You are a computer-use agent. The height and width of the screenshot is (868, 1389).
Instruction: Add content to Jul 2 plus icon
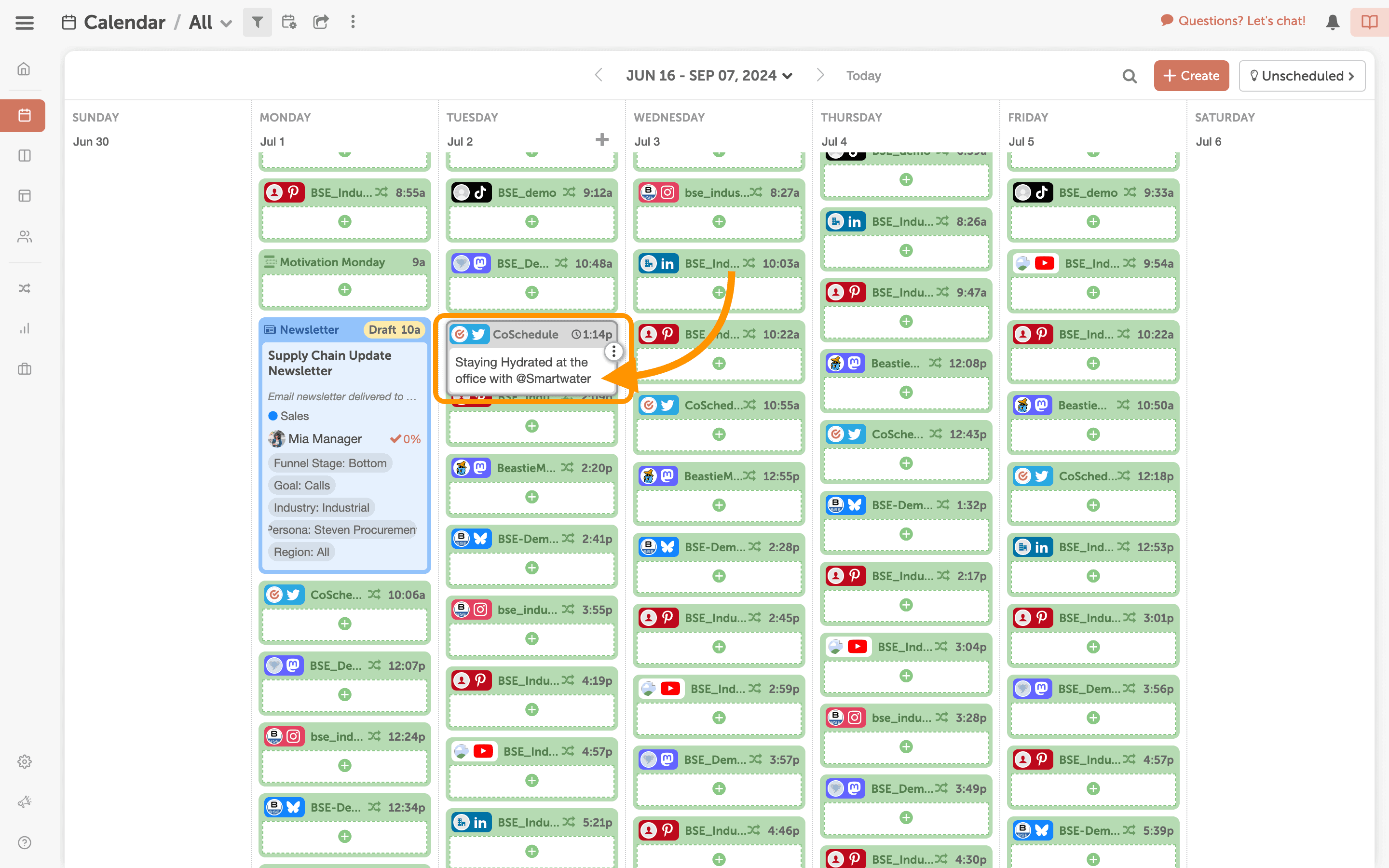pos(601,139)
